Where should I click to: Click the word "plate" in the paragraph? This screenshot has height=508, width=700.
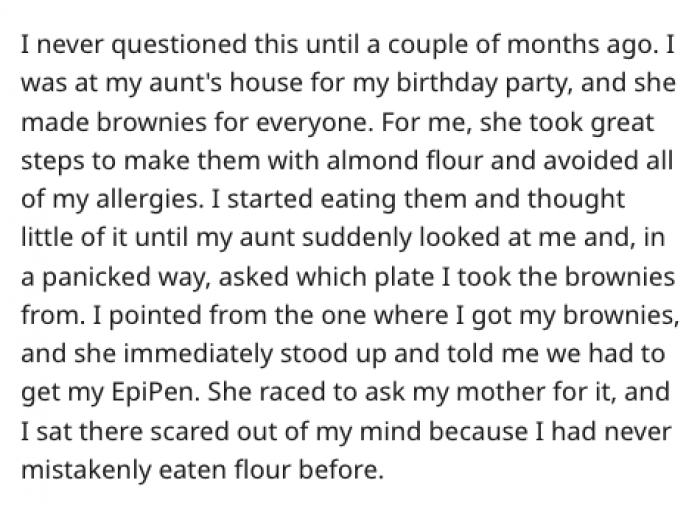(404, 277)
